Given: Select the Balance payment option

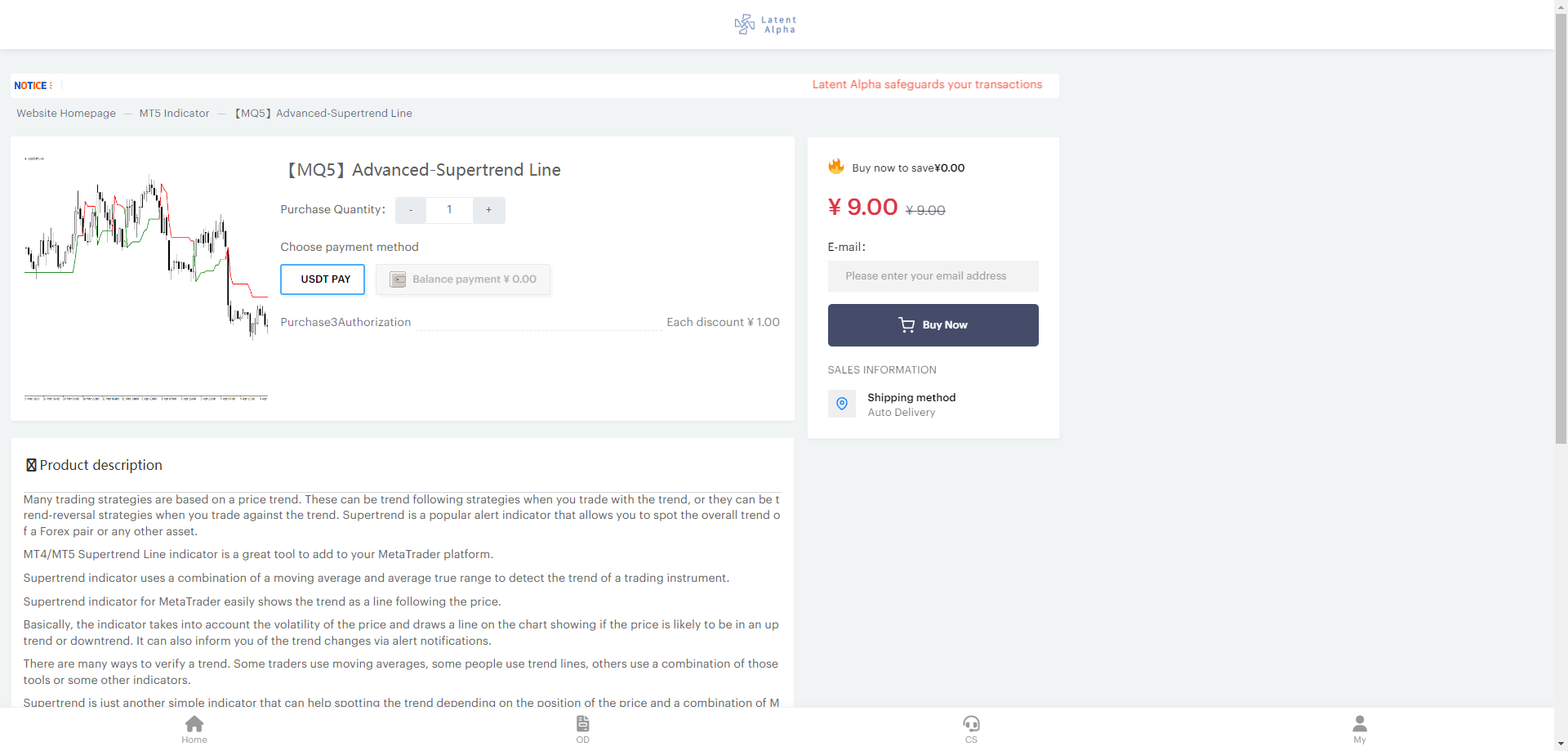Looking at the screenshot, I should [463, 279].
